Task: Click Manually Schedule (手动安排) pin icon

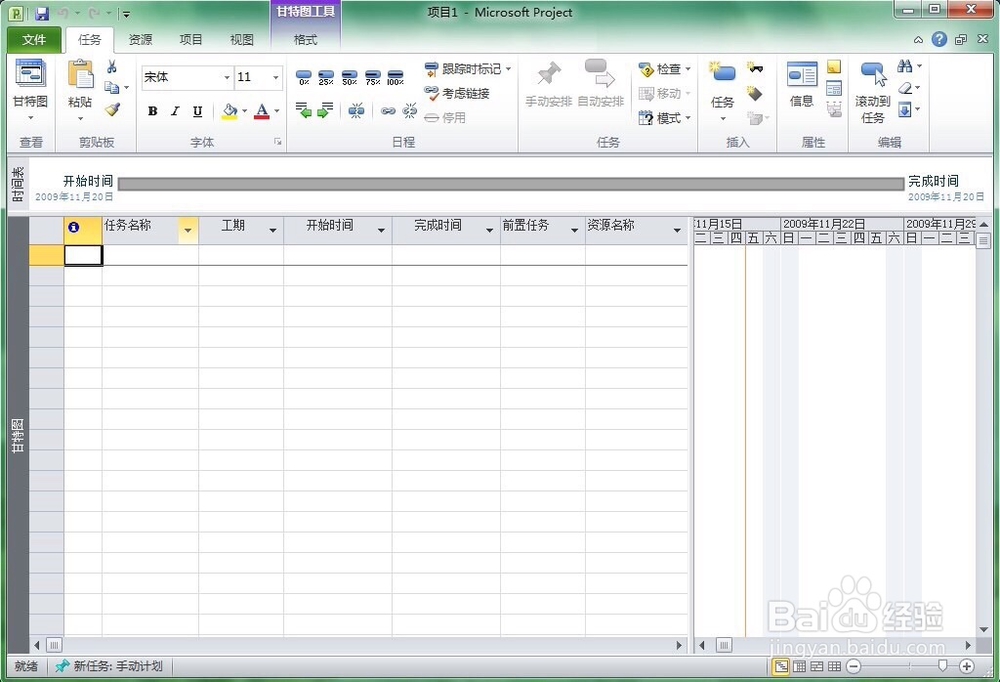Action: click(x=548, y=75)
